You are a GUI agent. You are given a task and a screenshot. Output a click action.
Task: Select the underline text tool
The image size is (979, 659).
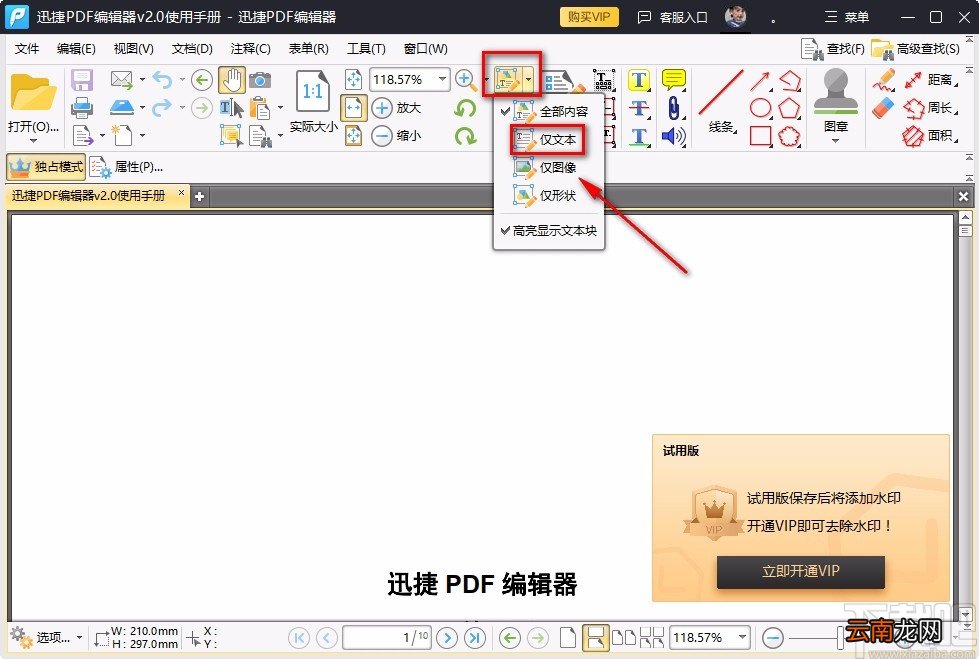[638, 136]
